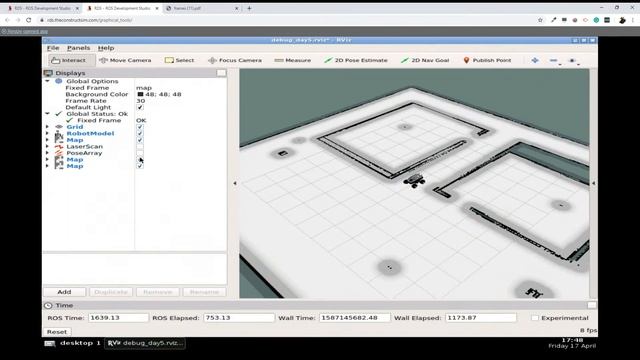Screen dimensions: 640x360
Task: Uncheck the Grid display checkbox
Action: 140,127
